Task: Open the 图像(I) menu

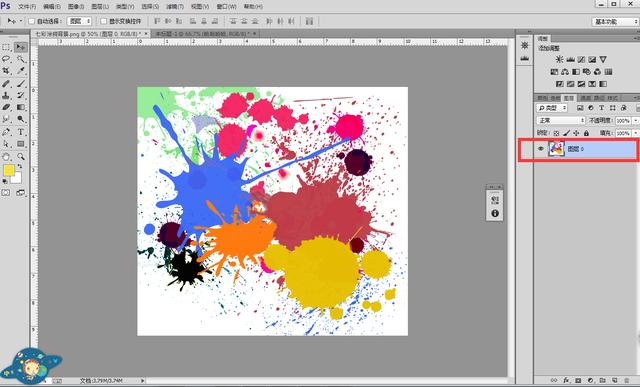Action: (x=76, y=7)
